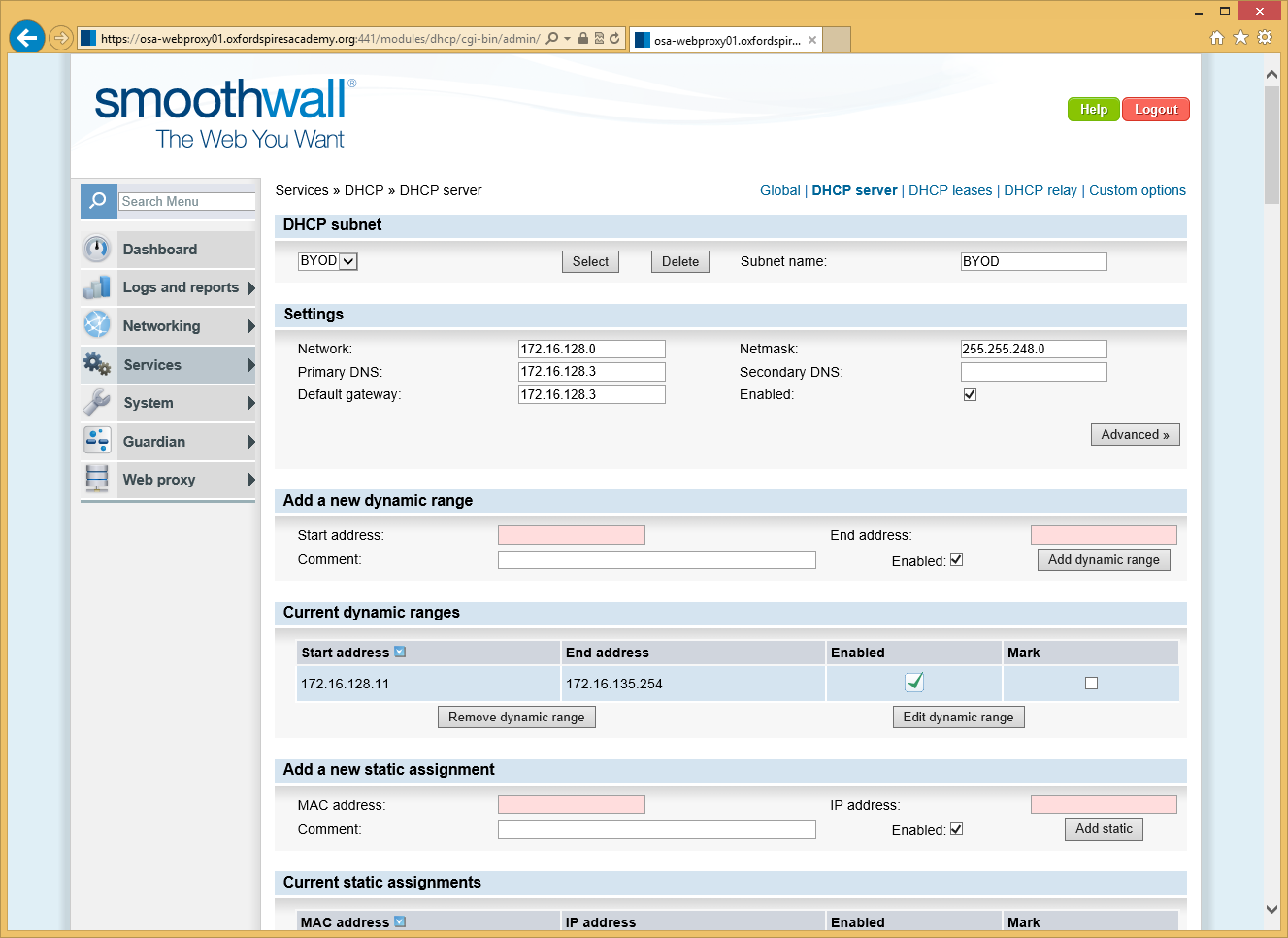1288x938 pixels.
Task: Click the refresh icon in address bar
Action: [x=614, y=39]
